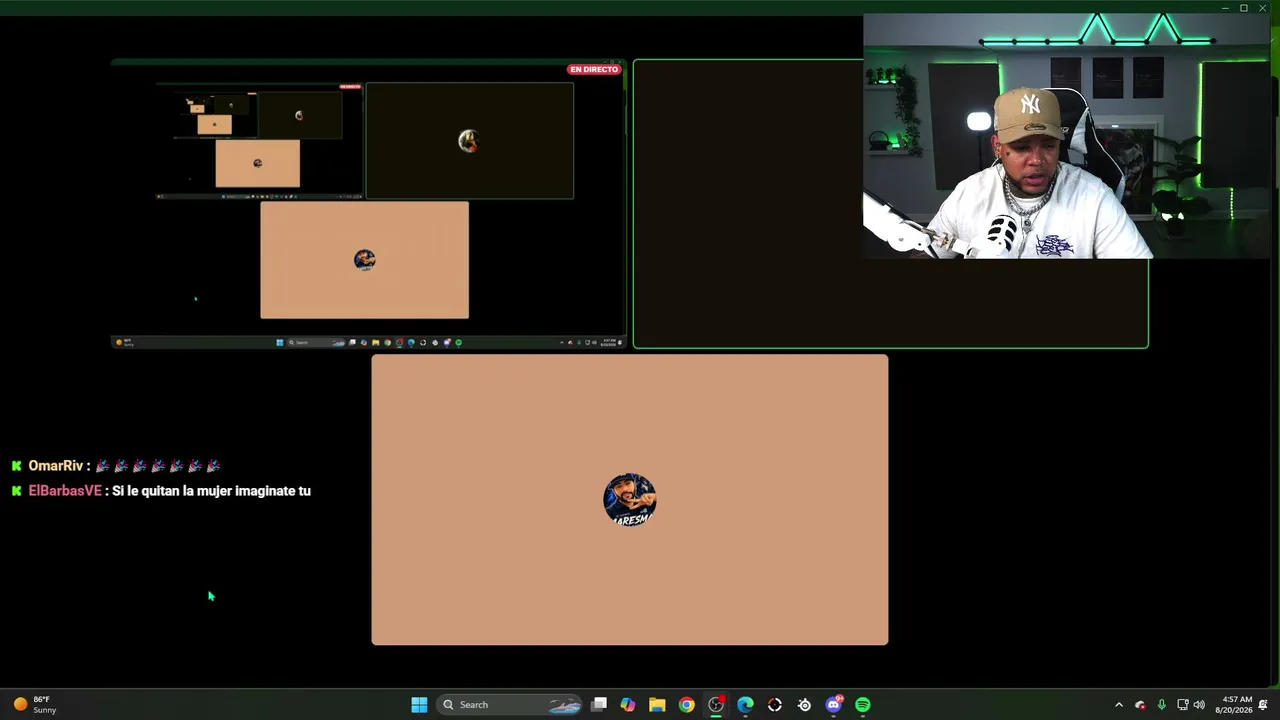Screen dimensions: 1280x720
Task: Open volume control tray icon
Action: click(1199, 705)
